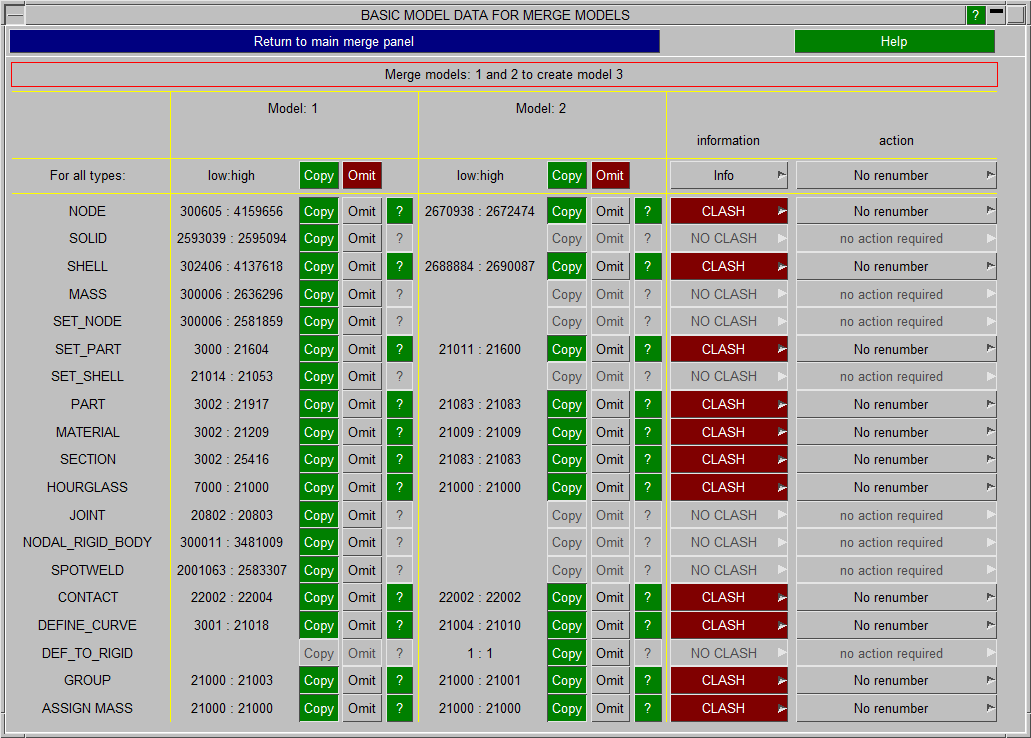Open help for NODE Model 2 row

(648, 211)
